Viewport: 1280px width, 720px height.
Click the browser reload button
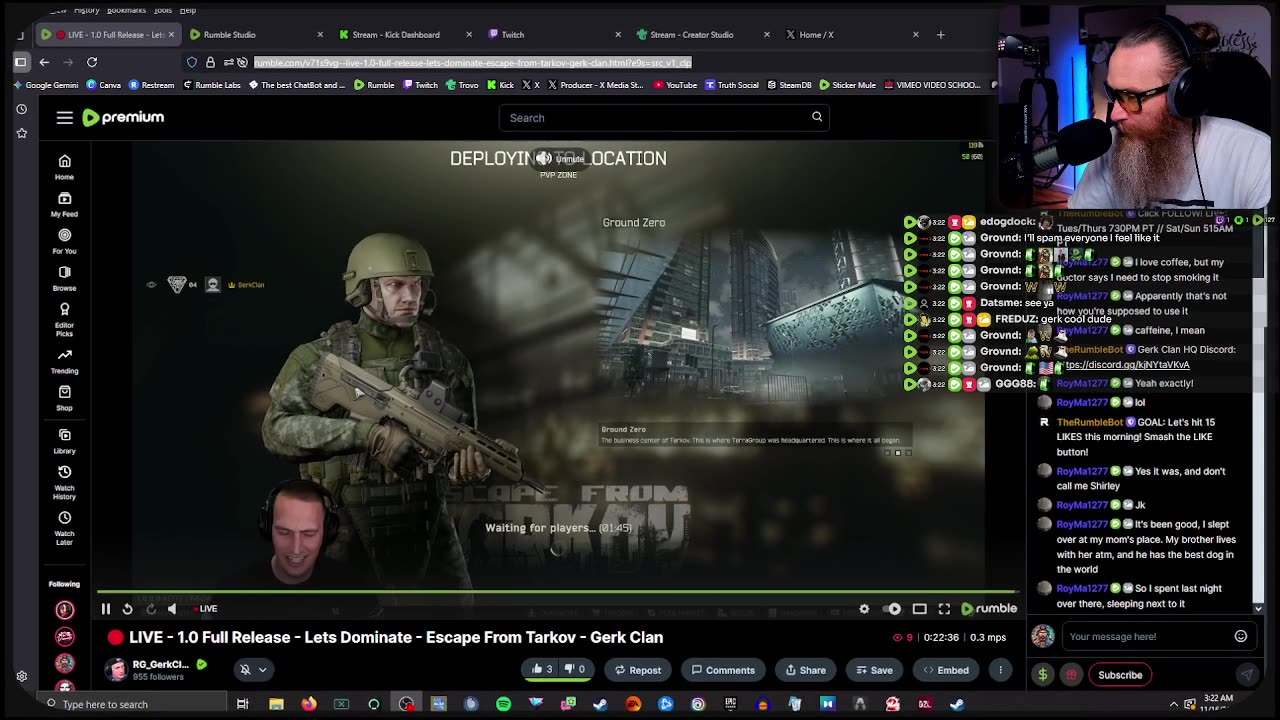[x=92, y=62]
